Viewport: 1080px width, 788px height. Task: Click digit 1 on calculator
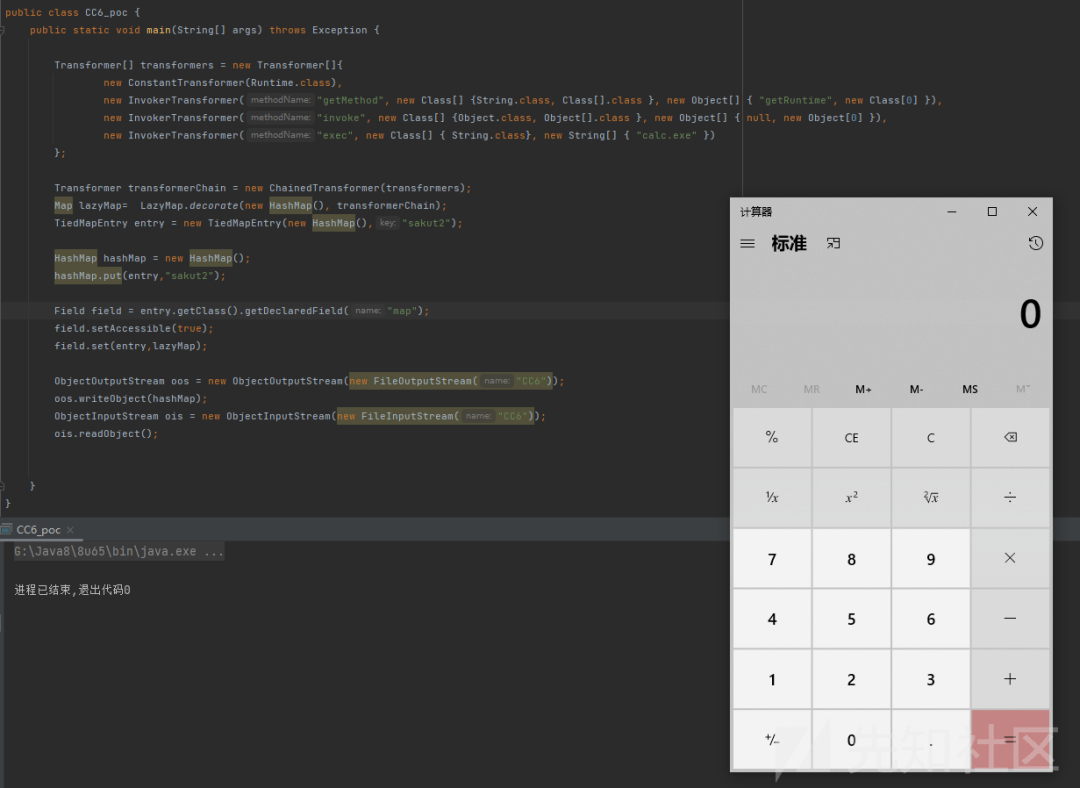tap(772, 679)
